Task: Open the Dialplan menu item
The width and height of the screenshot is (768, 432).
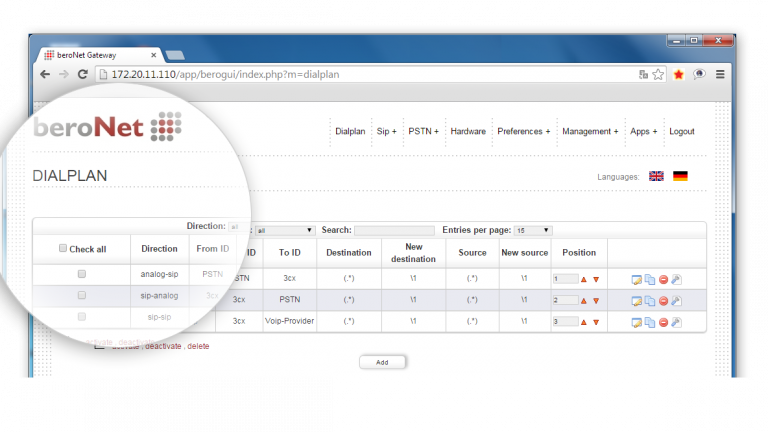Action: 350,131
